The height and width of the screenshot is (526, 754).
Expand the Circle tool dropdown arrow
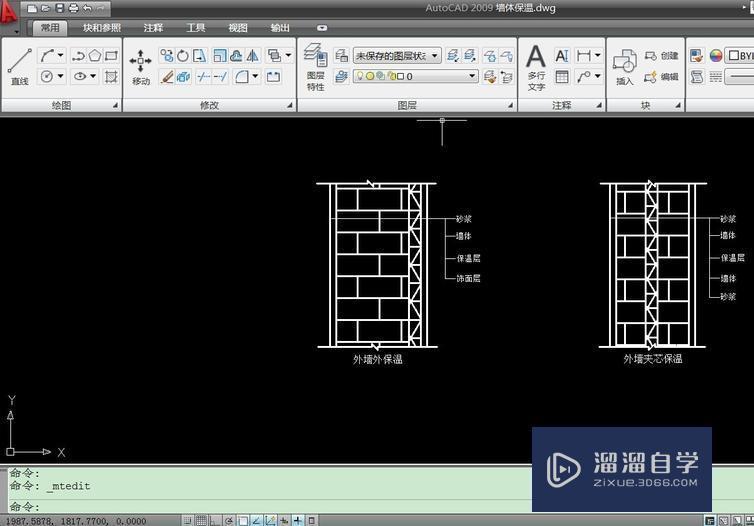click(60, 76)
